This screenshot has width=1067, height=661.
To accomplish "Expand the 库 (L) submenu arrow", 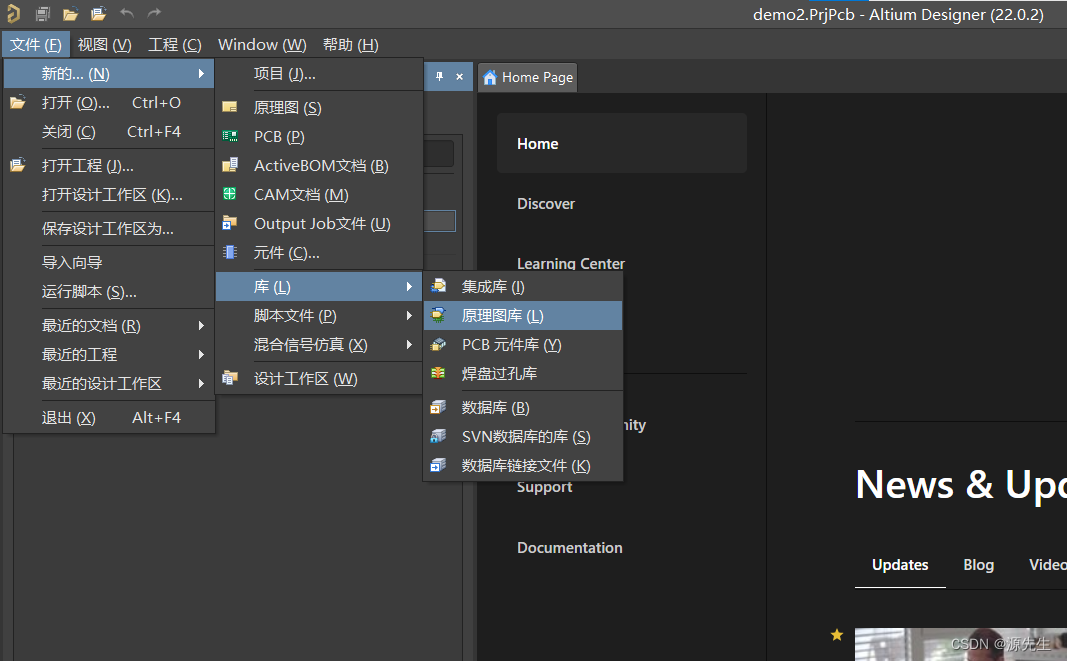I will [409, 287].
